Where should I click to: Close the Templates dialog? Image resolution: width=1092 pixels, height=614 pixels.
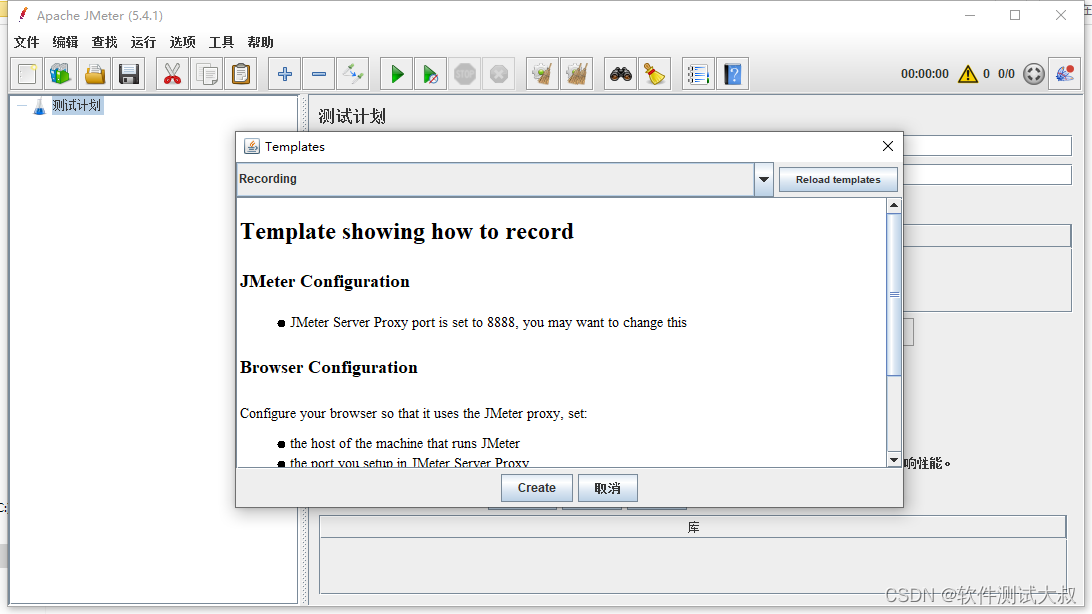pyautogui.click(x=887, y=146)
